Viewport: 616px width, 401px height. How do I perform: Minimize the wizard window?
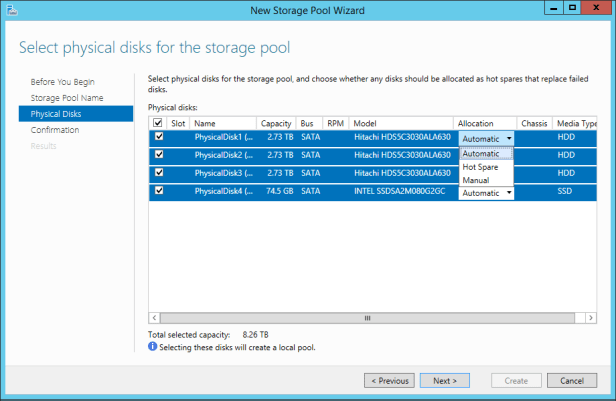(x=548, y=9)
